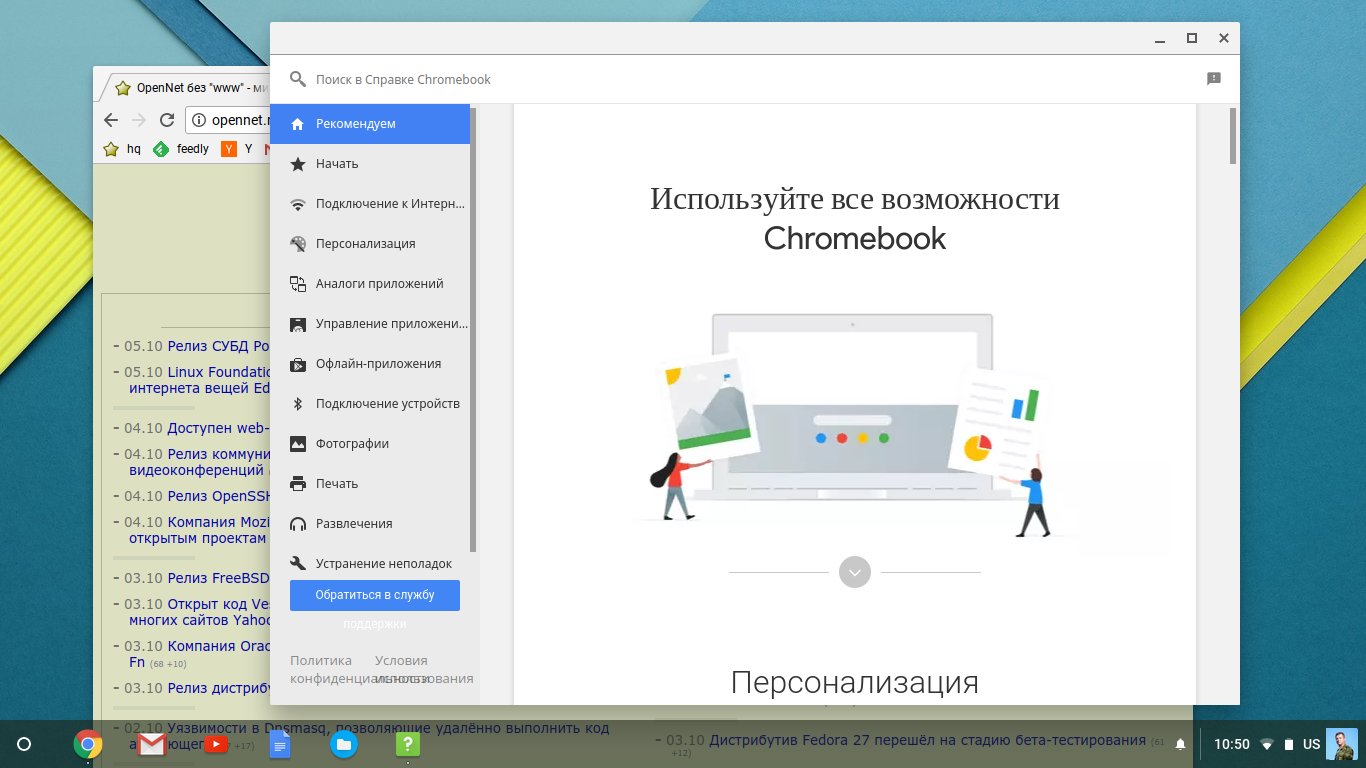Image resolution: width=1366 pixels, height=768 pixels.
Task: Click the feedback icon in the help header
Action: tap(1213, 79)
